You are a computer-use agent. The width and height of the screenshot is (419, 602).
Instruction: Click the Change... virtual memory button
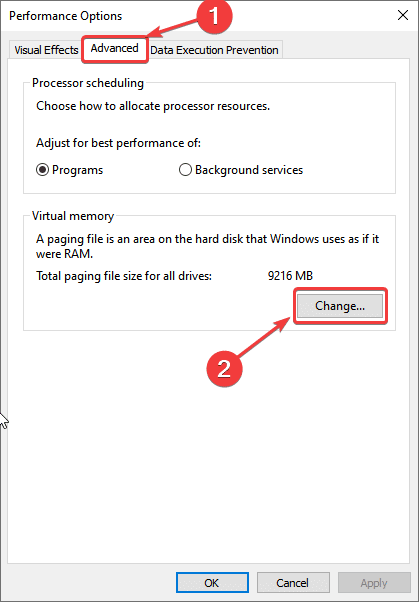tap(340, 306)
